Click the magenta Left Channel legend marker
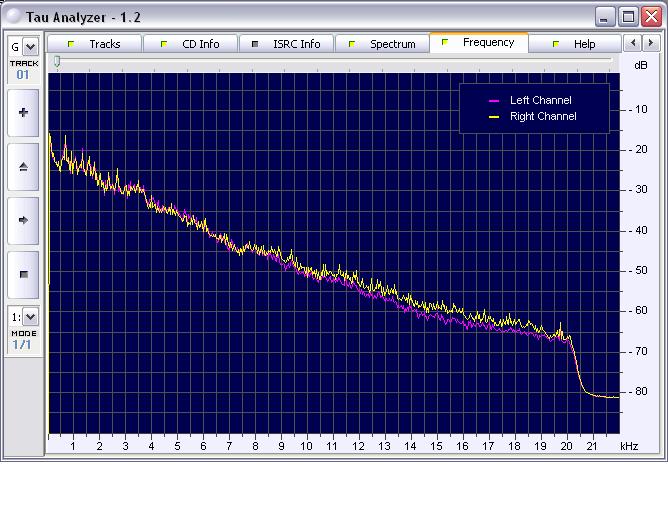The image size is (668, 512). pyautogui.click(x=494, y=101)
